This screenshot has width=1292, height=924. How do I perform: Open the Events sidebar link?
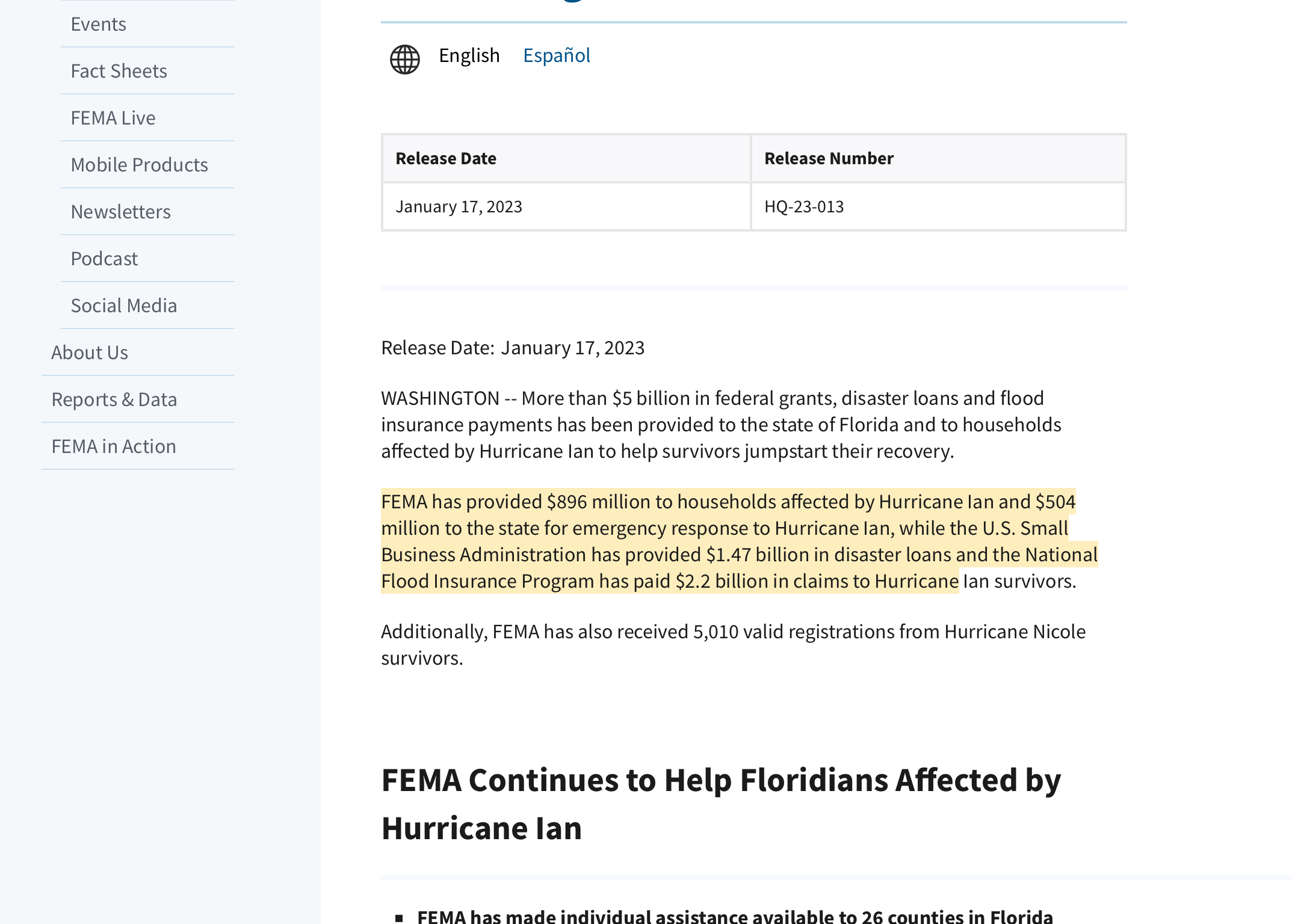pos(99,24)
